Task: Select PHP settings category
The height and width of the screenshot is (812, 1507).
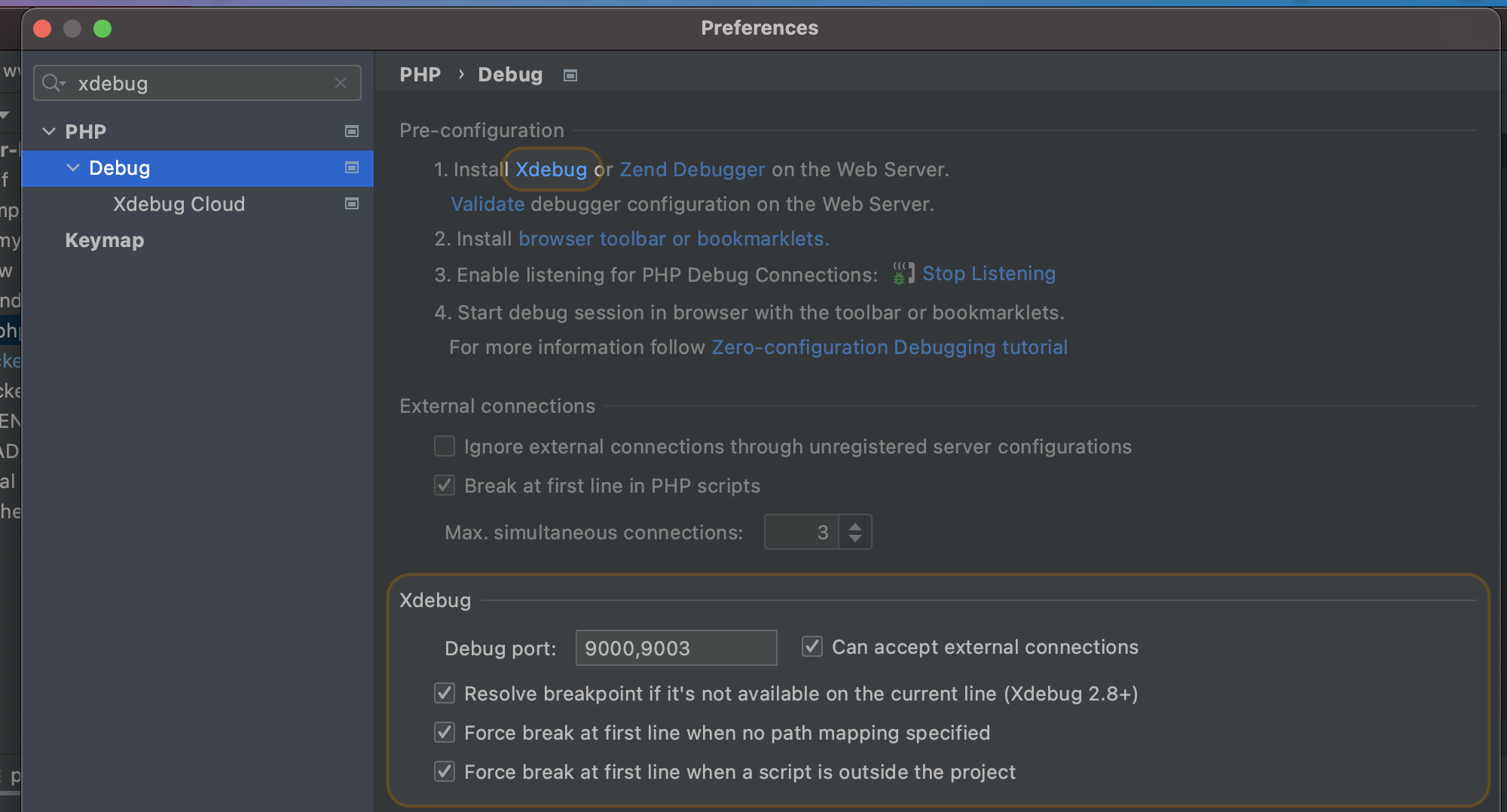Action: coord(85,132)
